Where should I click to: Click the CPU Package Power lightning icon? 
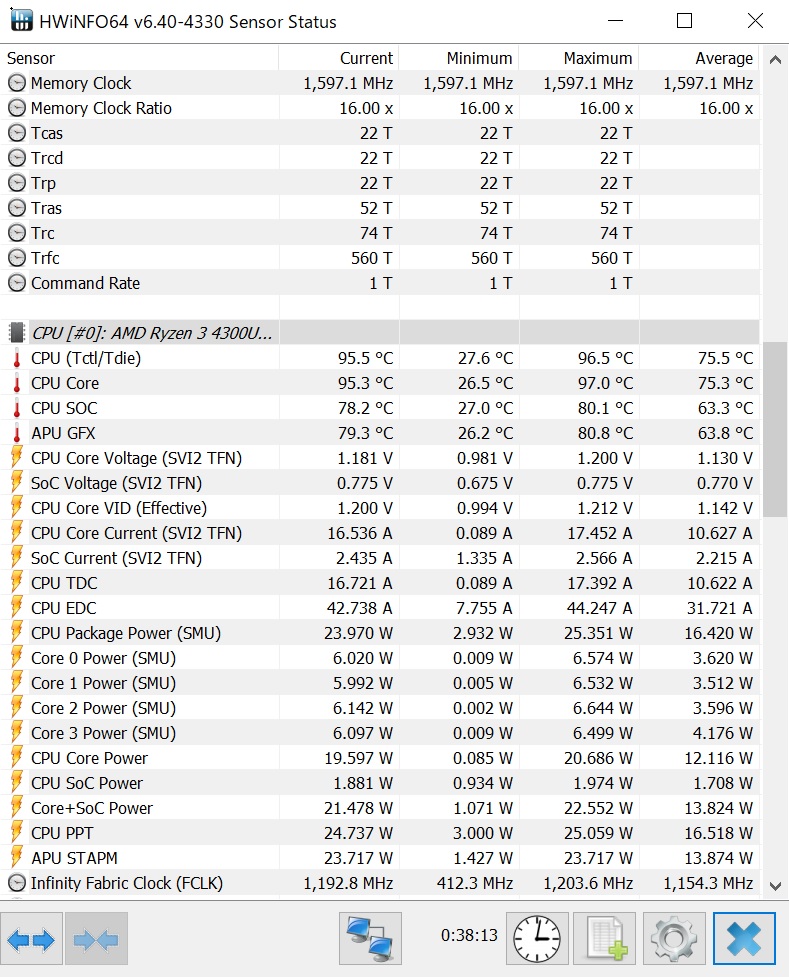click(16, 633)
